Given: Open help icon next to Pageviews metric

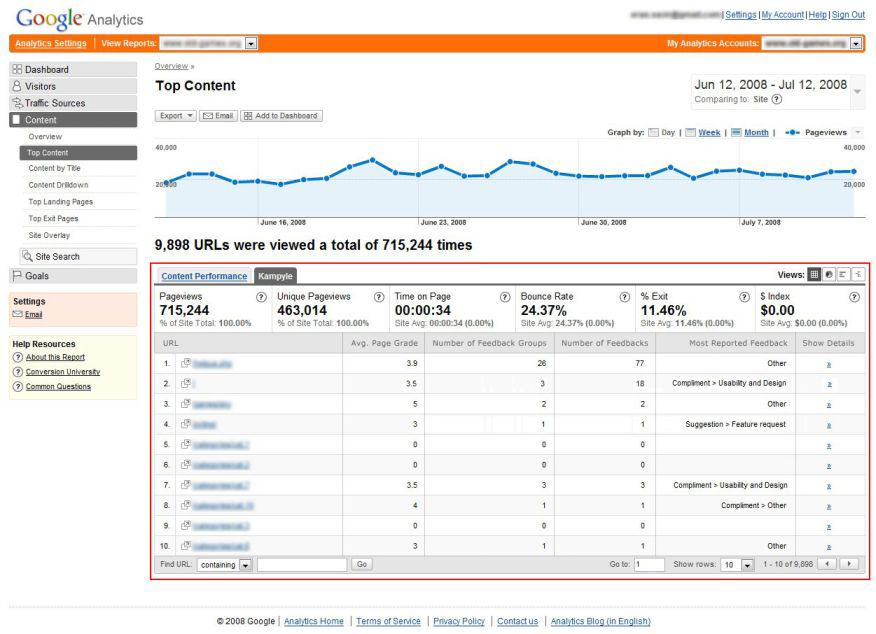Looking at the screenshot, I should point(261,297).
